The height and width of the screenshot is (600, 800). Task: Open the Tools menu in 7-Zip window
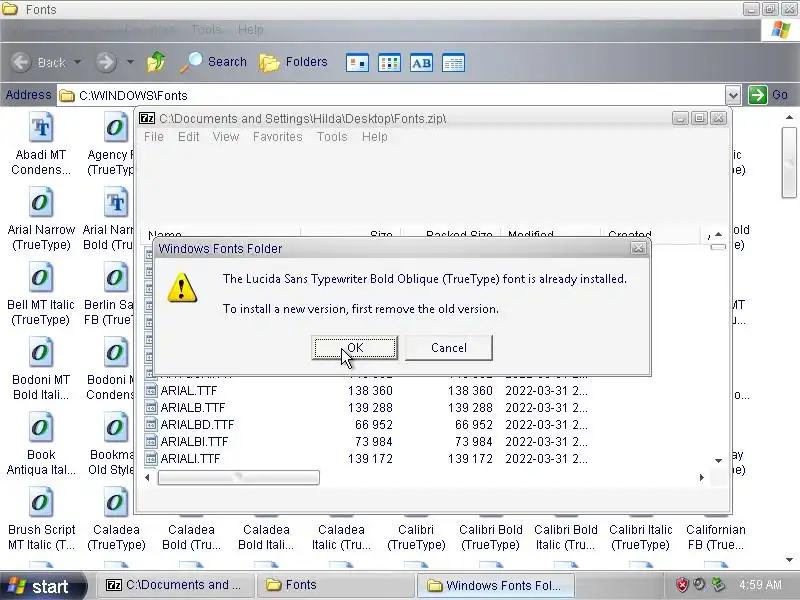pos(332,137)
